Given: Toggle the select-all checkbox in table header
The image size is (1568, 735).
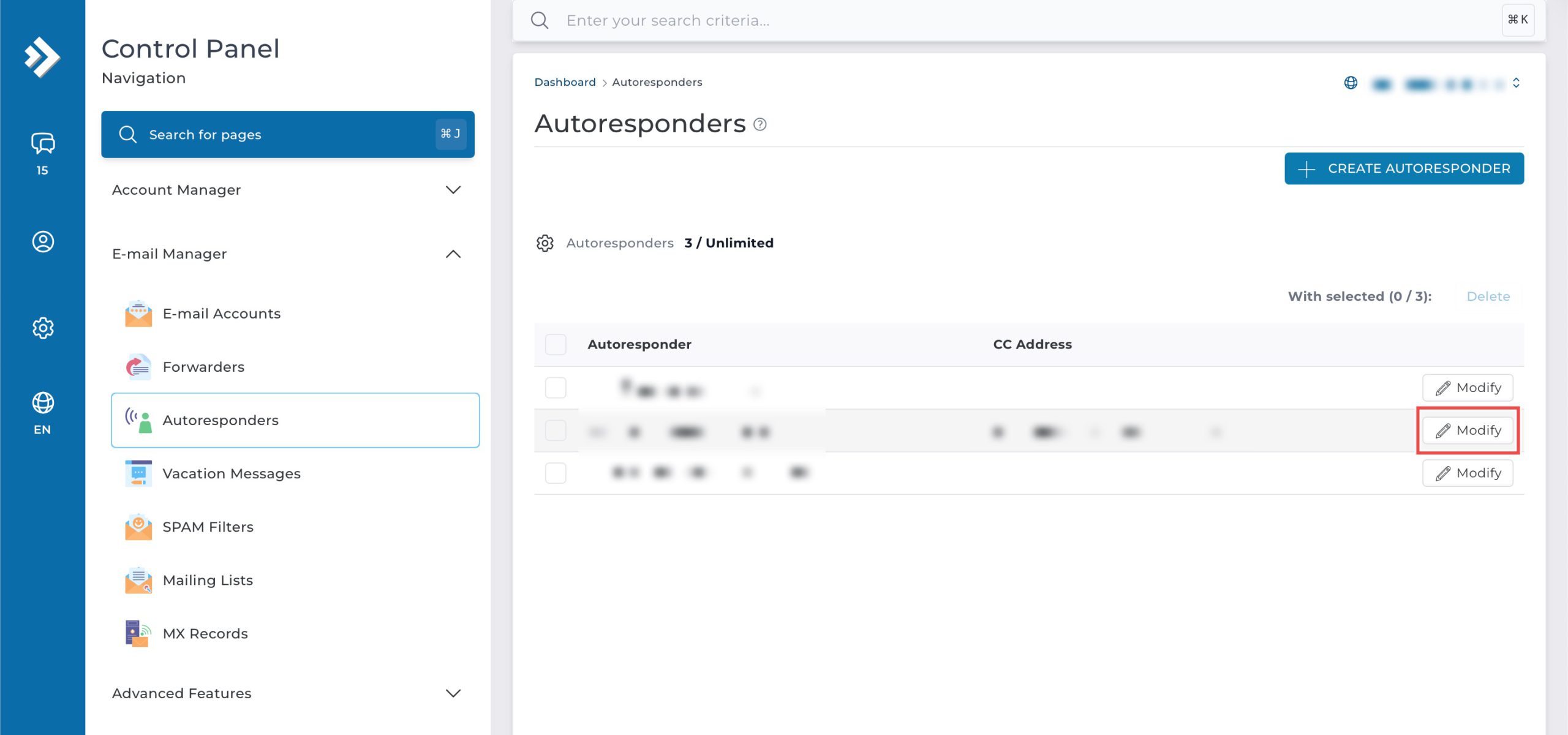Looking at the screenshot, I should click(x=555, y=344).
